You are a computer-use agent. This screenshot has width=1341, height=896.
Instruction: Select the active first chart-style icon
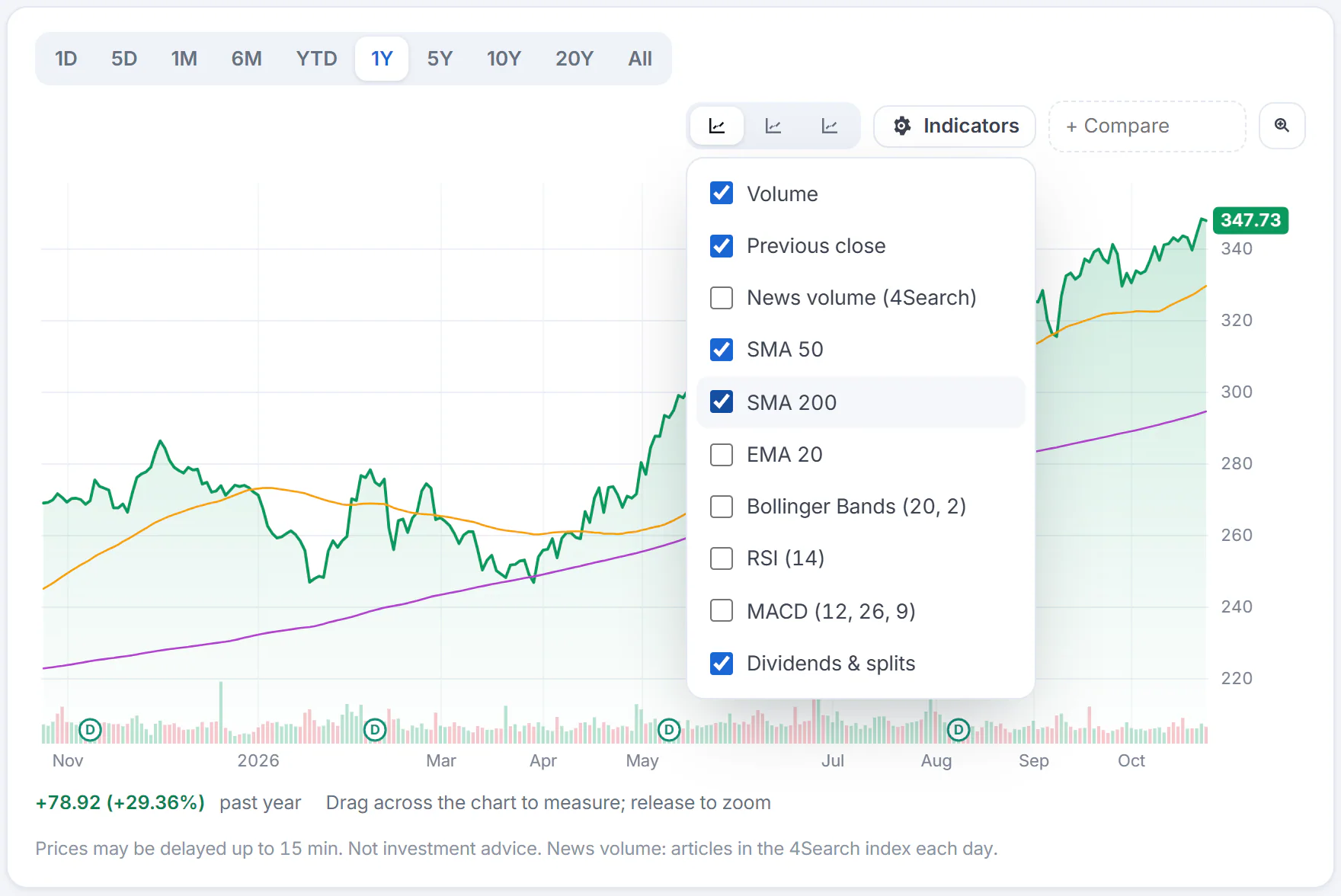[x=717, y=126]
